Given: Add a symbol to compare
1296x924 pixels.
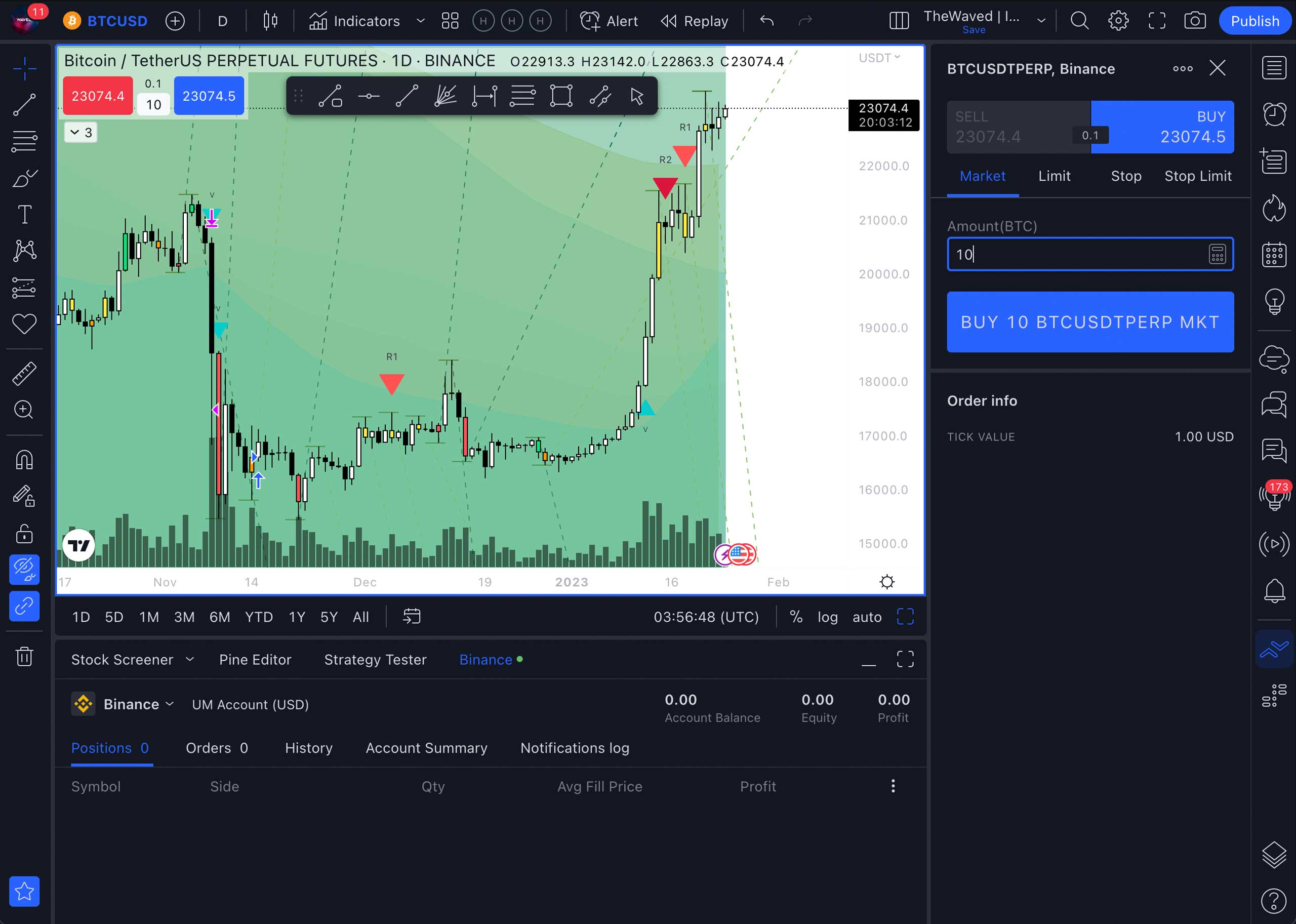Looking at the screenshot, I should pos(175,21).
